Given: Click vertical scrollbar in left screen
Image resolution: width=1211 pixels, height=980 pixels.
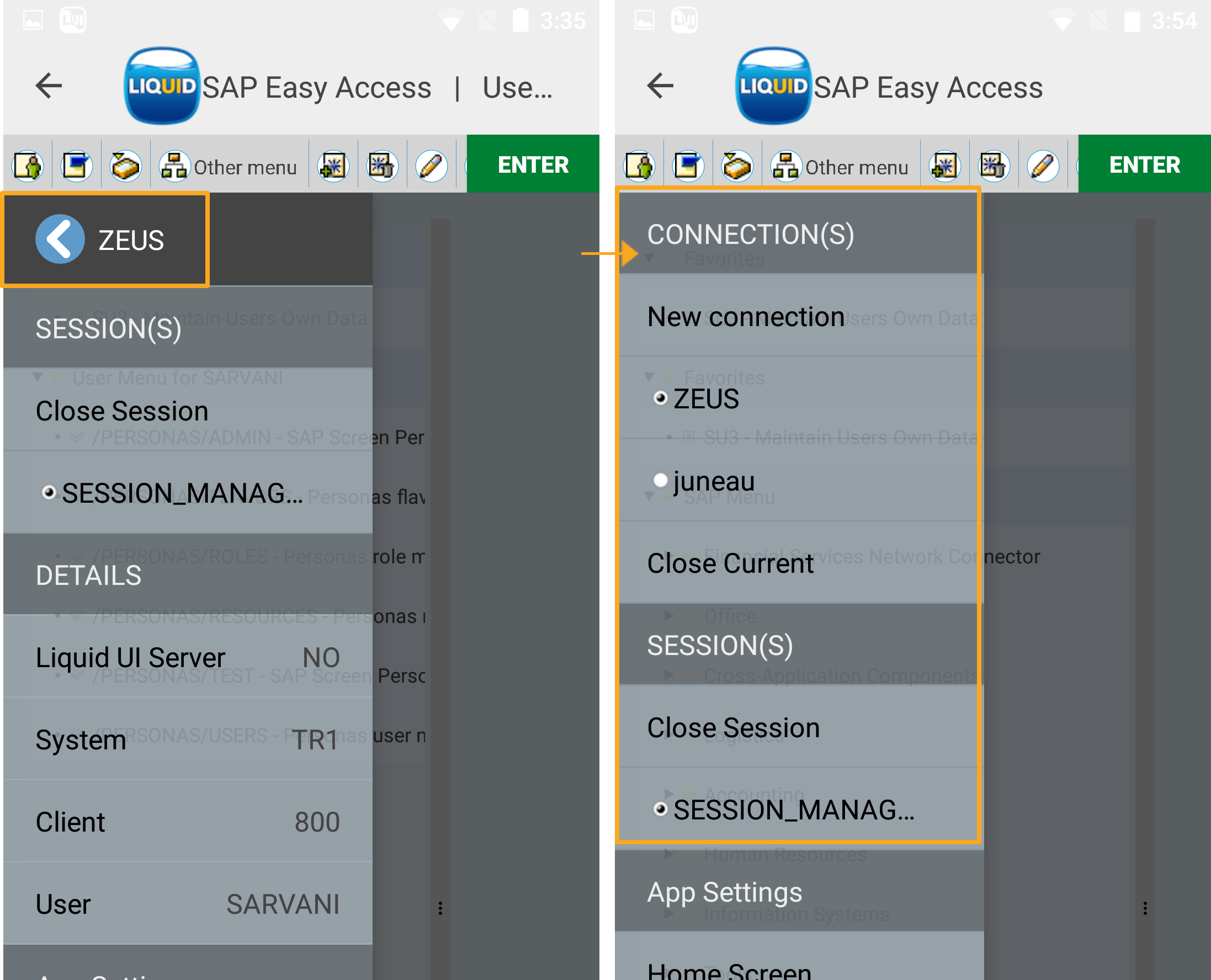Looking at the screenshot, I should [x=440, y=598].
